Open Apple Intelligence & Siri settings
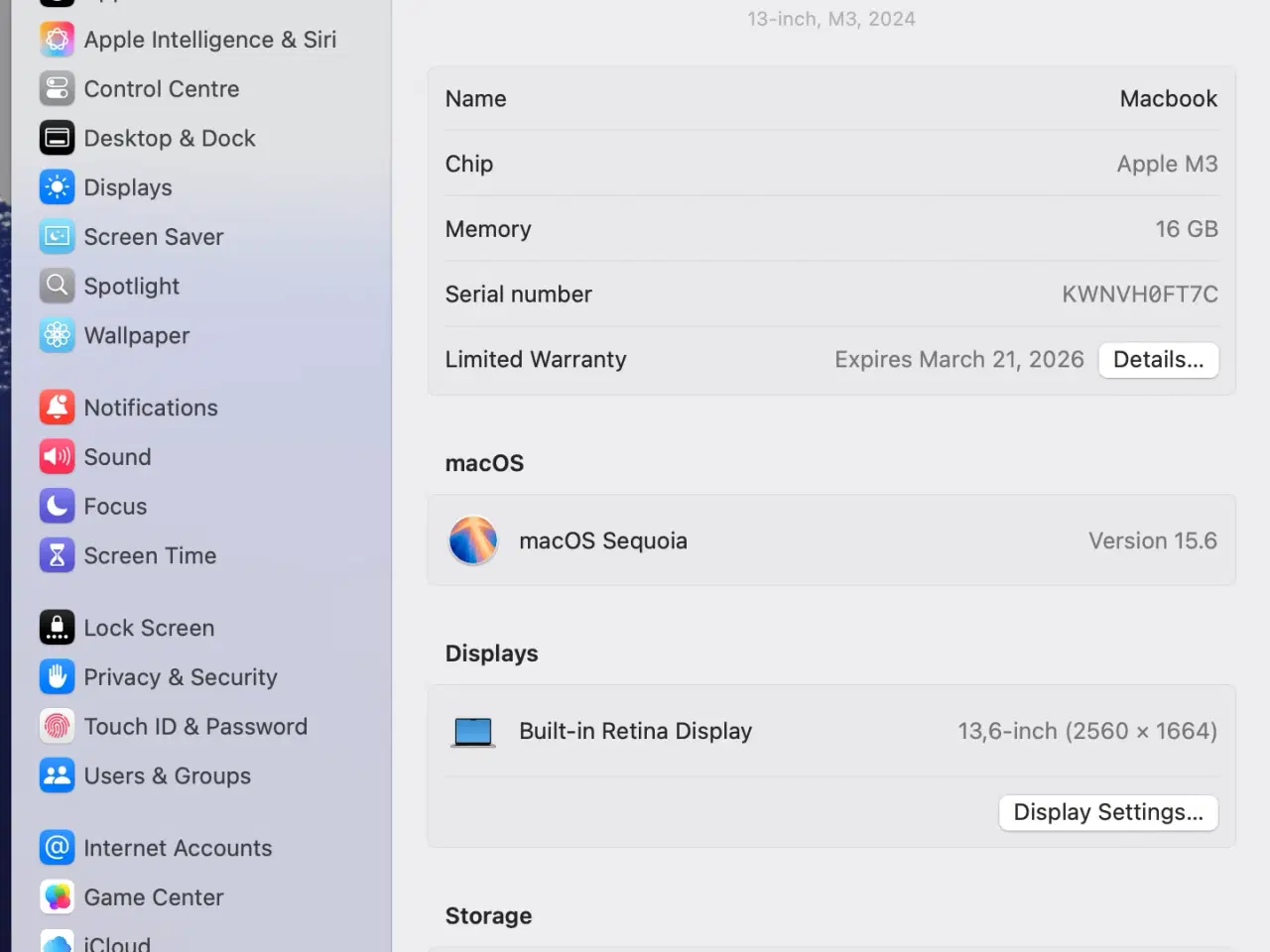1270x952 pixels. point(210,40)
